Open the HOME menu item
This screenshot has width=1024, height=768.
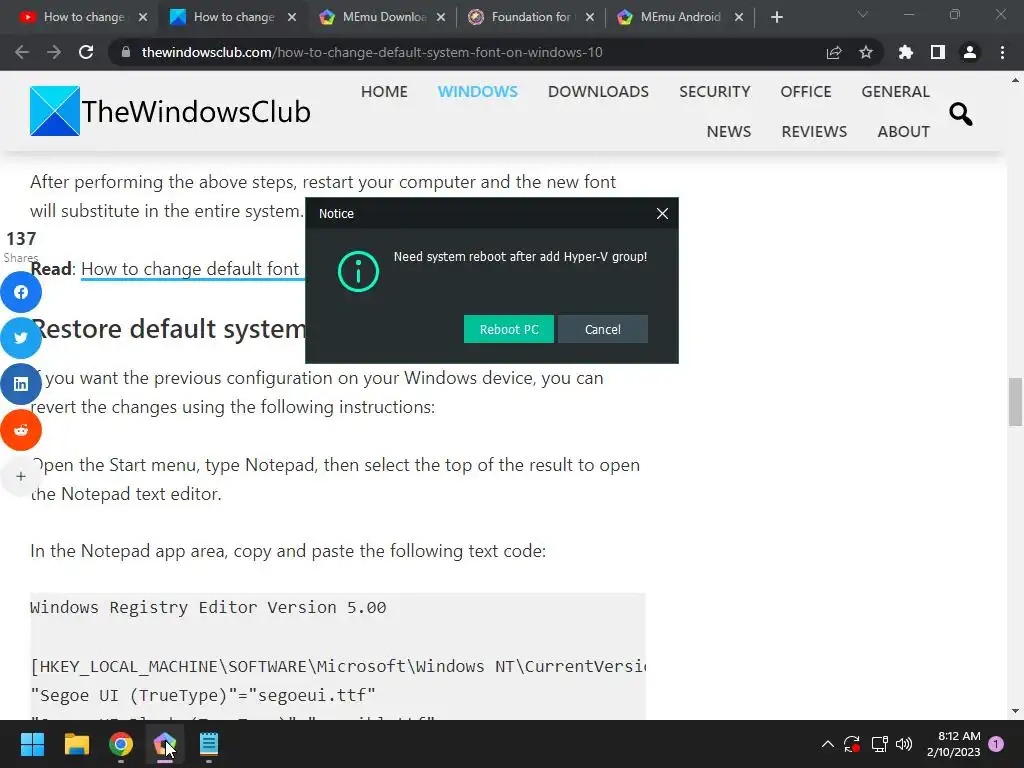point(384,91)
